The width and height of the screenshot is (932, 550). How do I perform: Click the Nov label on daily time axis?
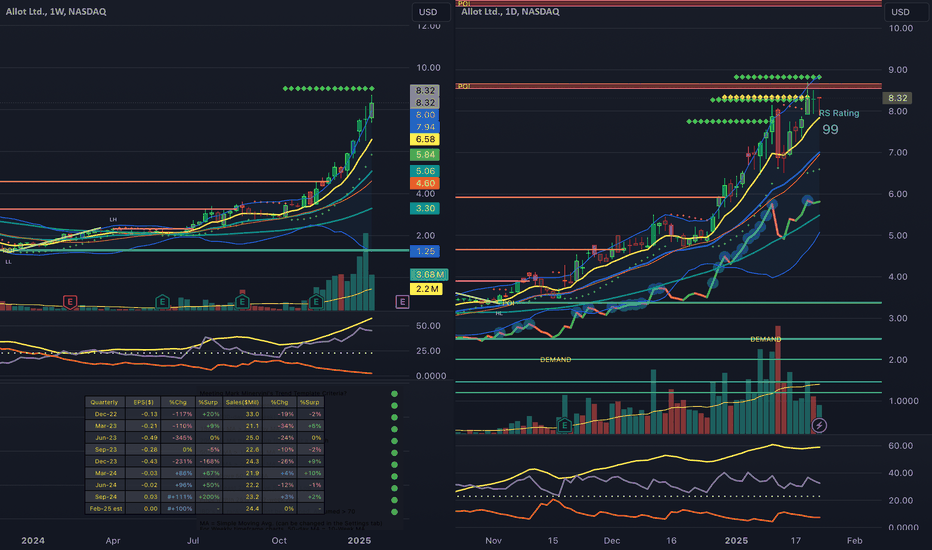pos(493,540)
